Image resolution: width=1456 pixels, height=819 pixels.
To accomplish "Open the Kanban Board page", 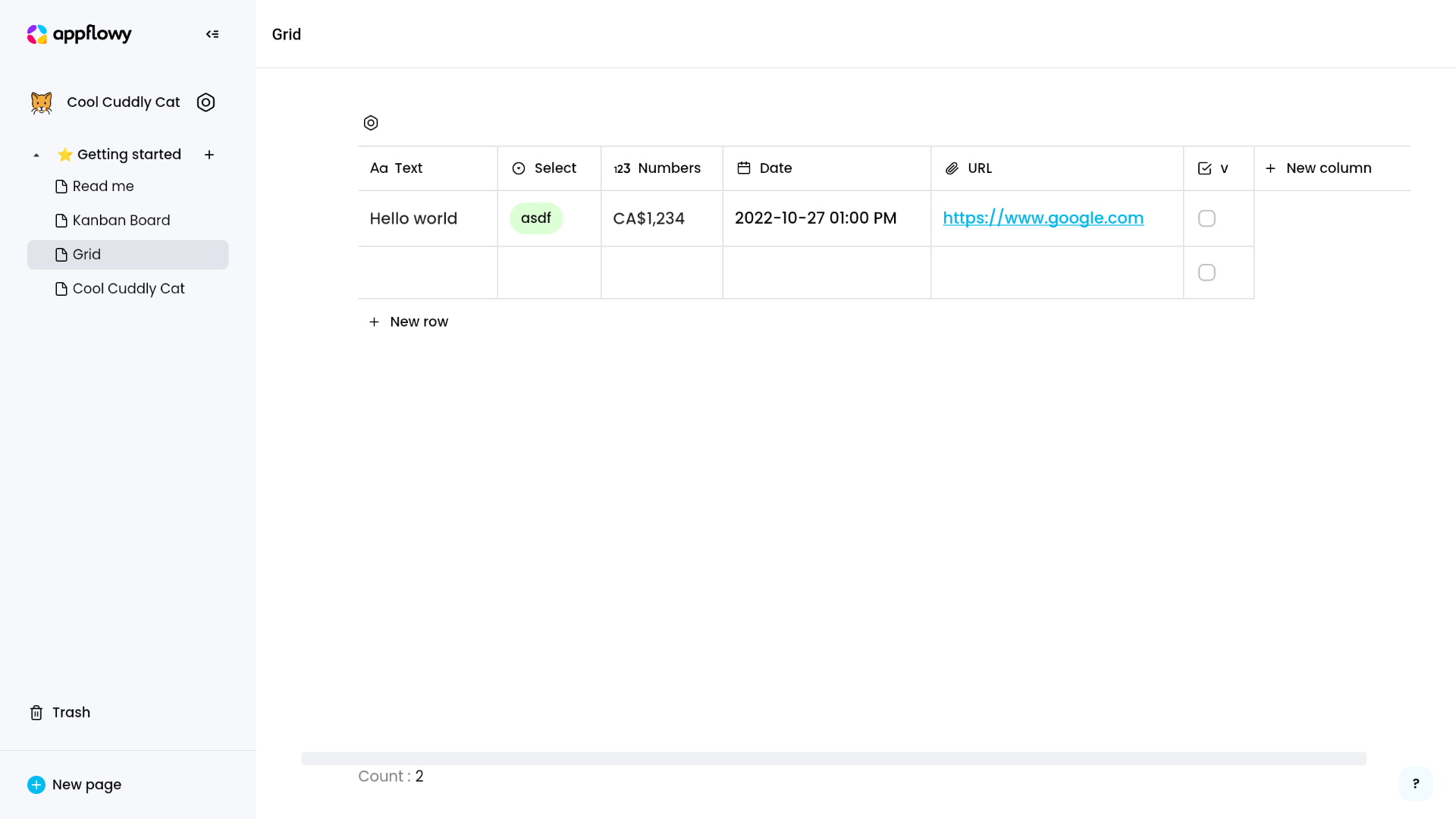I will 121,221.
